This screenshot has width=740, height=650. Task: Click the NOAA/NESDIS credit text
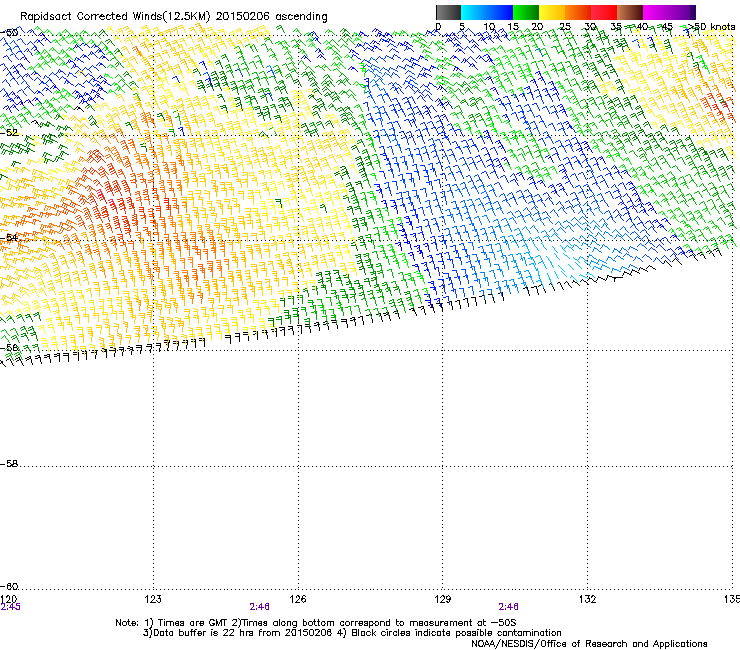(x=589, y=644)
